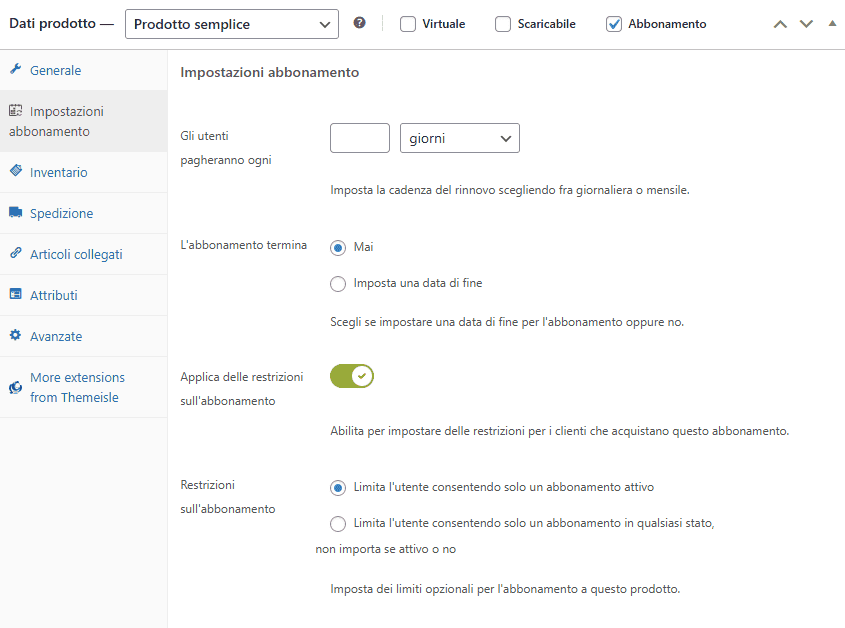The height and width of the screenshot is (628, 845).
Task: Open the help tooltip question mark icon
Action: coord(359,22)
